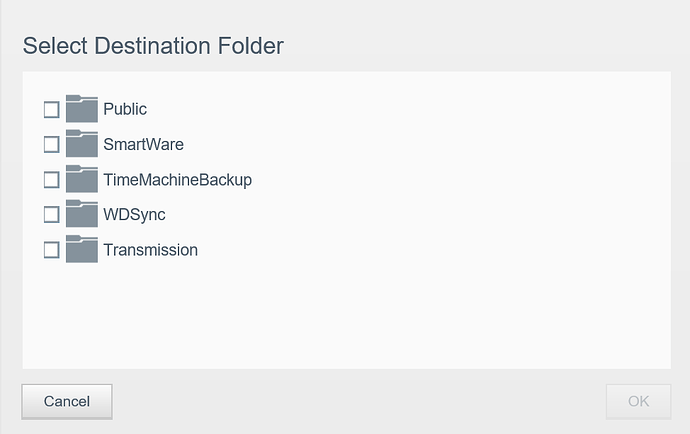Tick the SmartWare checkbox

pyautogui.click(x=52, y=144)
